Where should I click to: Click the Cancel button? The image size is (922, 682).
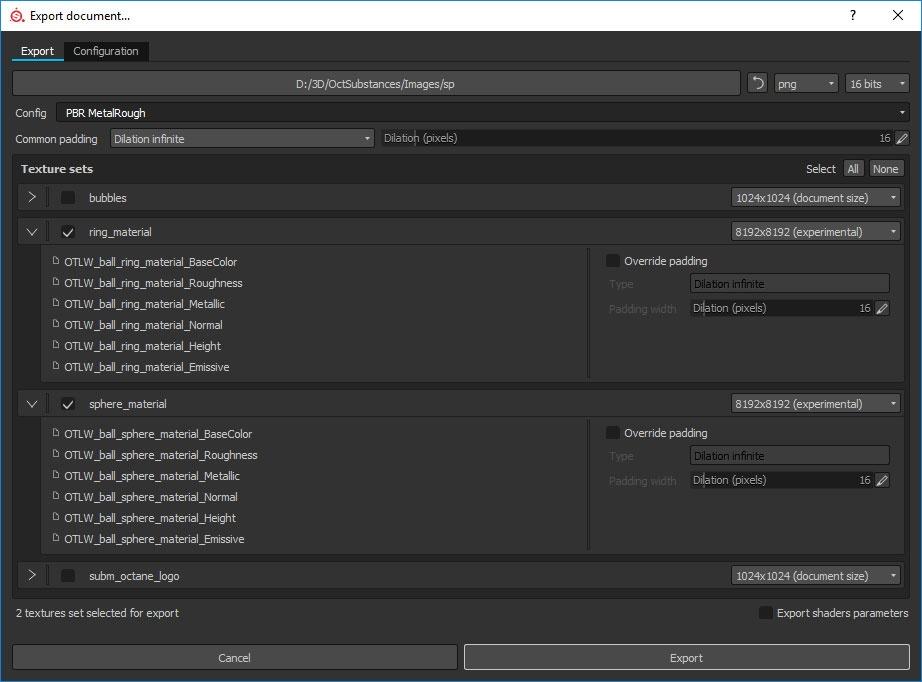point(235,657)
